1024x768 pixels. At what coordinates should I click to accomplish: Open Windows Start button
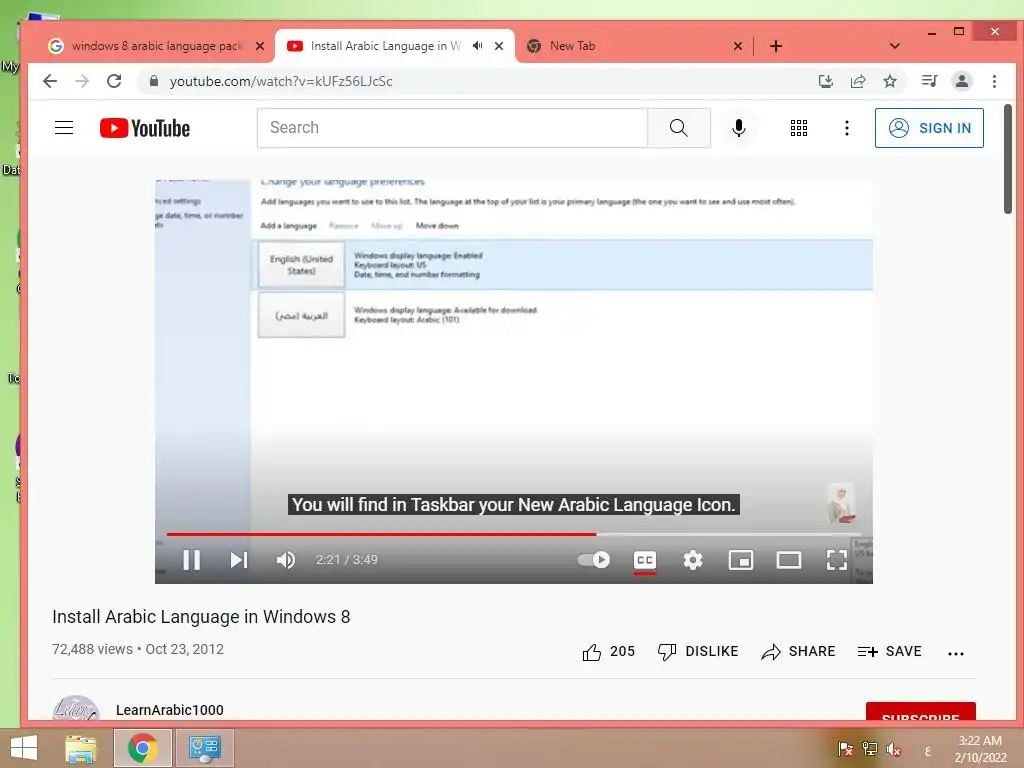pyautogui.click(x=24, y=748)
